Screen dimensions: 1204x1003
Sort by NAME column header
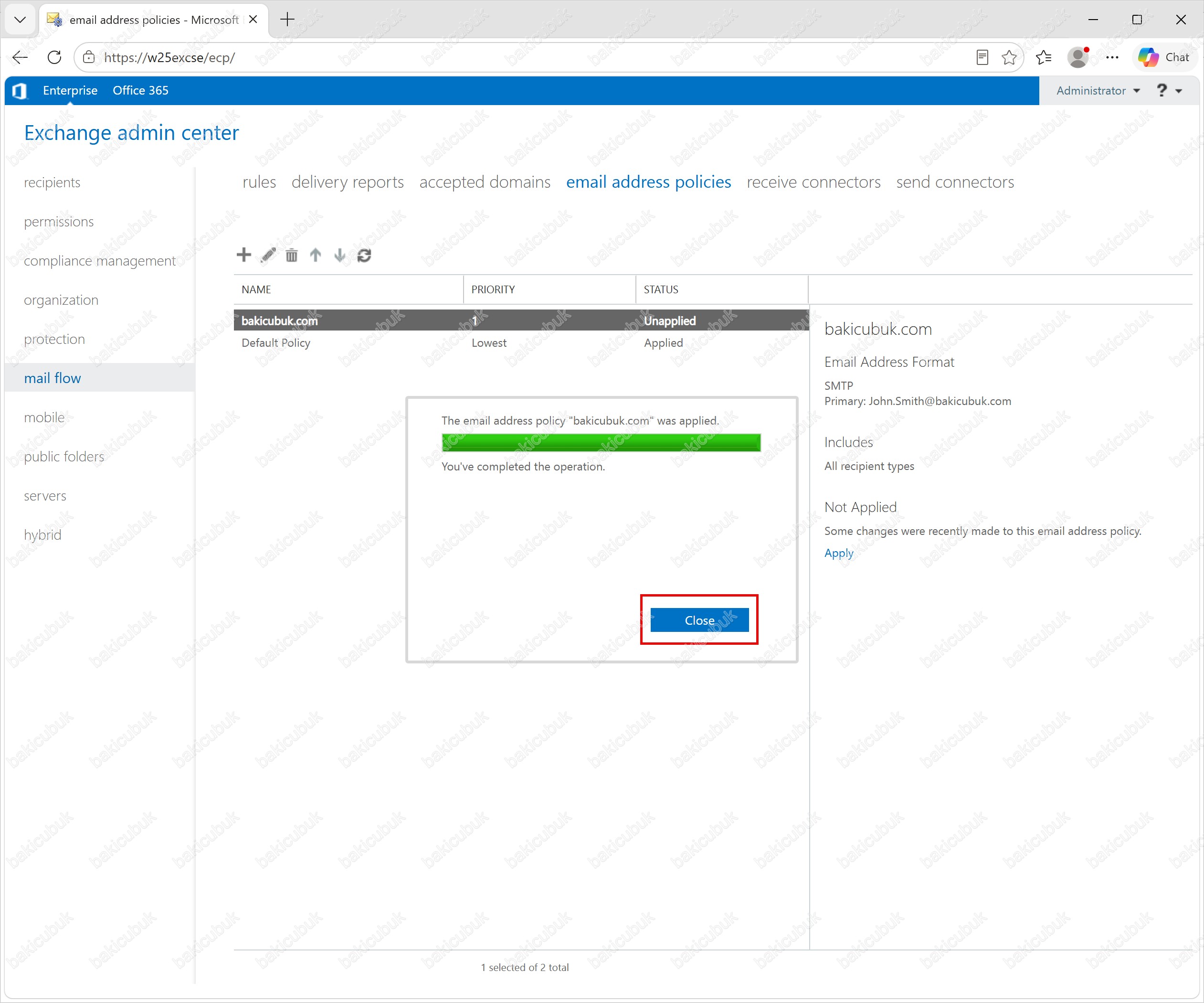tap(349, 289)
